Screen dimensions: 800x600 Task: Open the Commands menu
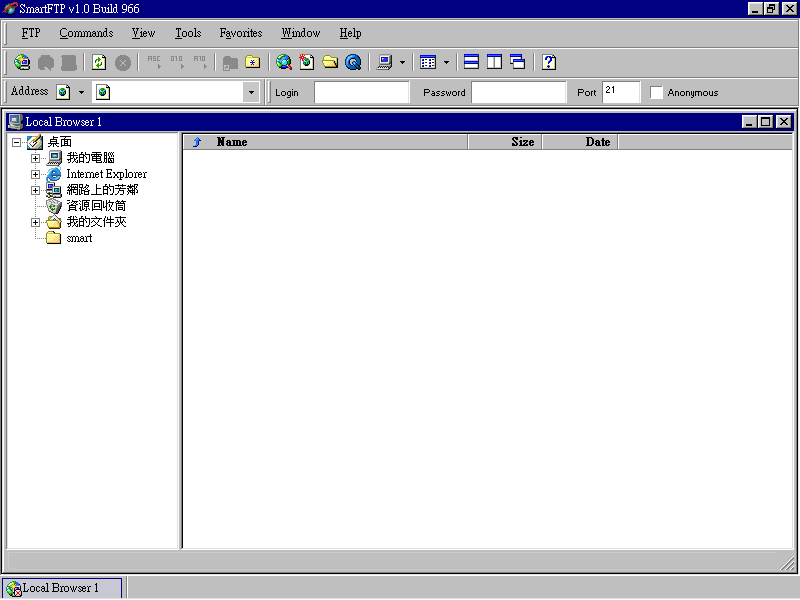tap(86, 33)
